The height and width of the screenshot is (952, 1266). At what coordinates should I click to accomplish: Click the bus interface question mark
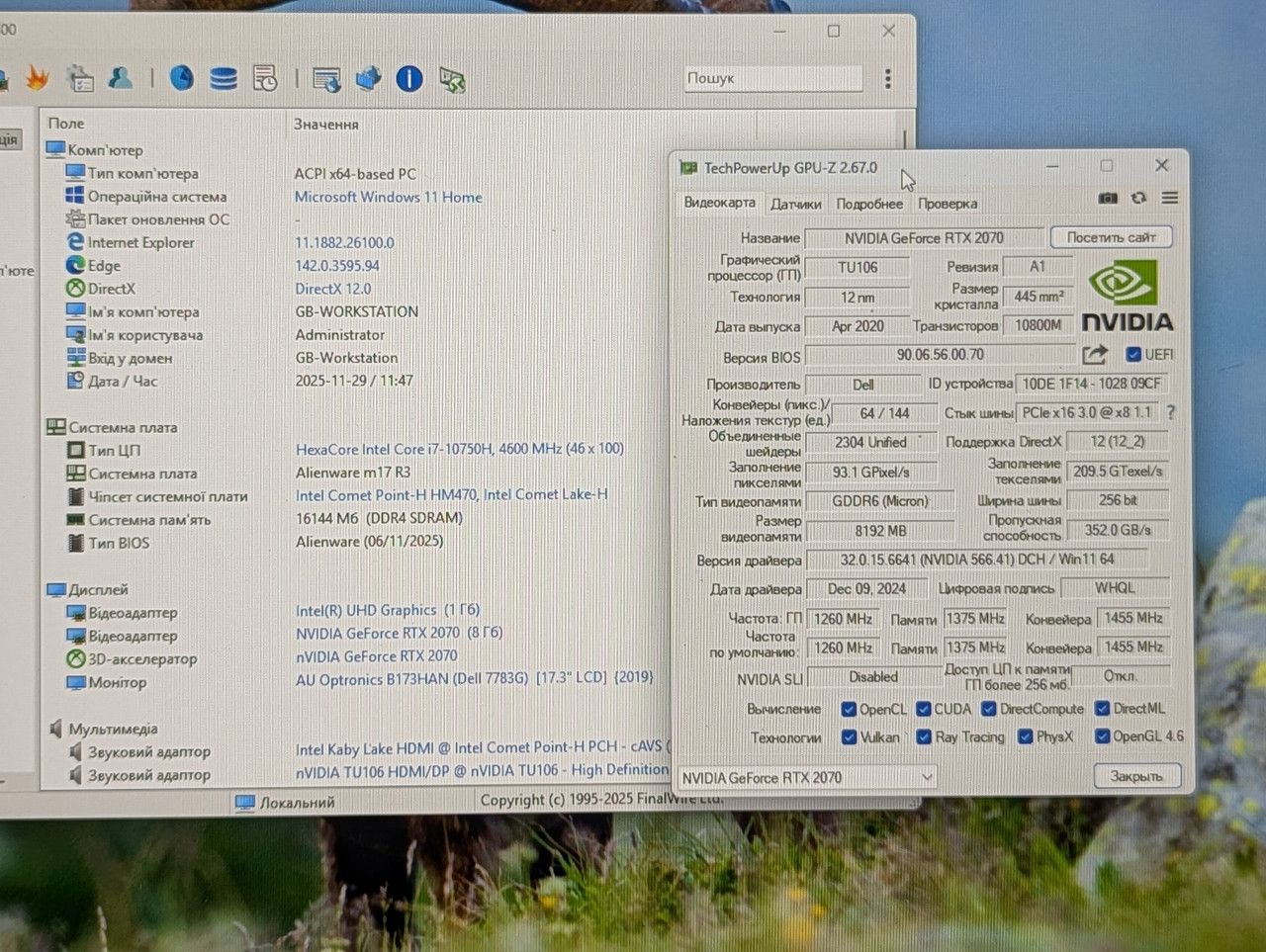click(x=1171, y=412)
